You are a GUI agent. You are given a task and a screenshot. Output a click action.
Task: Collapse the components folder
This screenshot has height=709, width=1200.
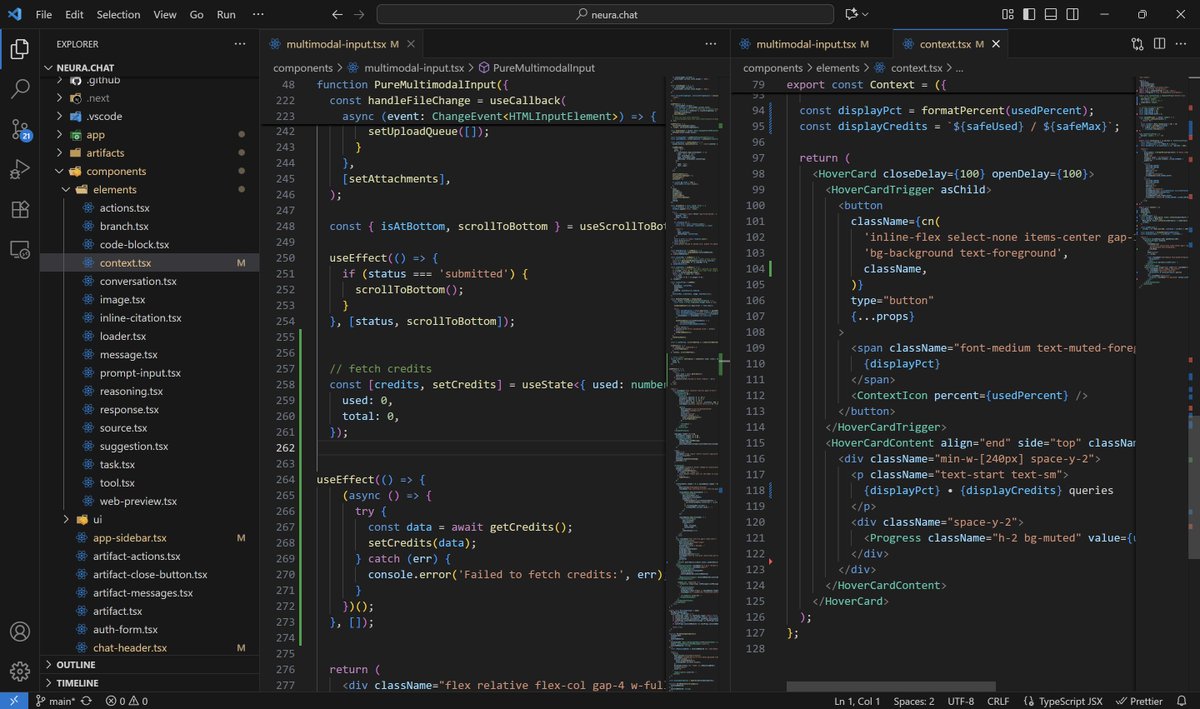pos(60,171)
